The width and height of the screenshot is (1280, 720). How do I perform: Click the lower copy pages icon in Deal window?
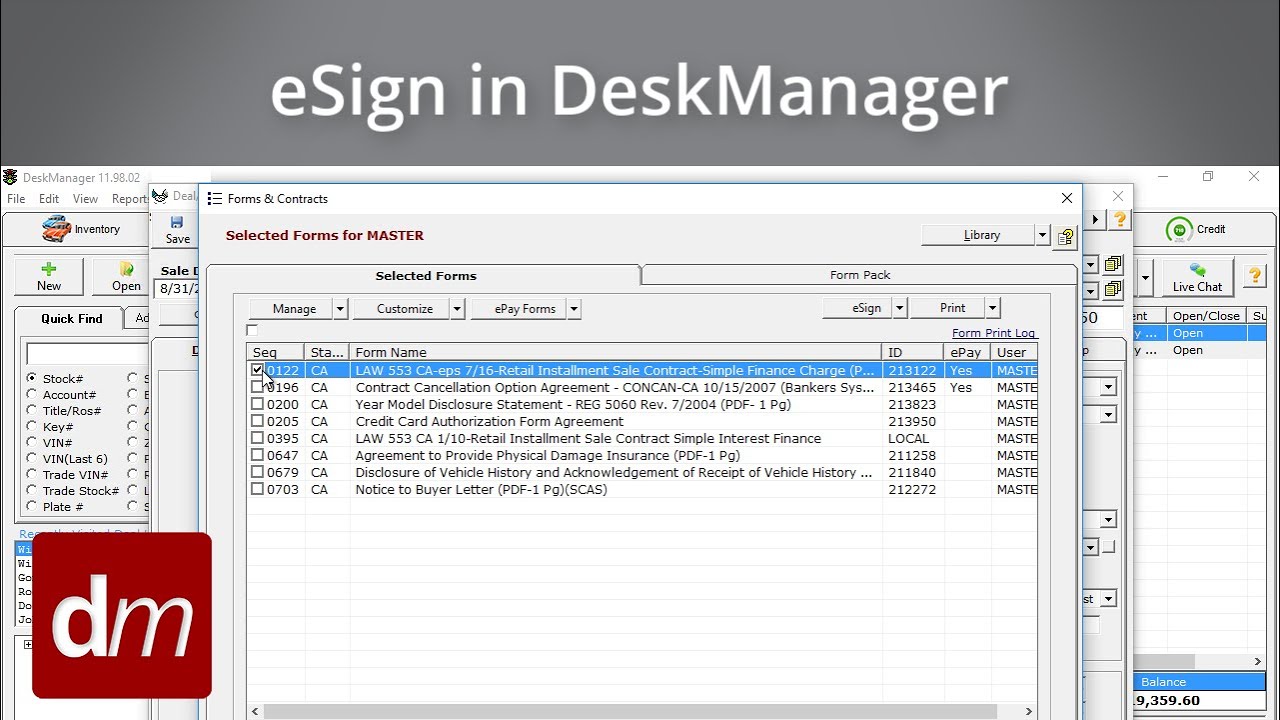point(1113,290)
